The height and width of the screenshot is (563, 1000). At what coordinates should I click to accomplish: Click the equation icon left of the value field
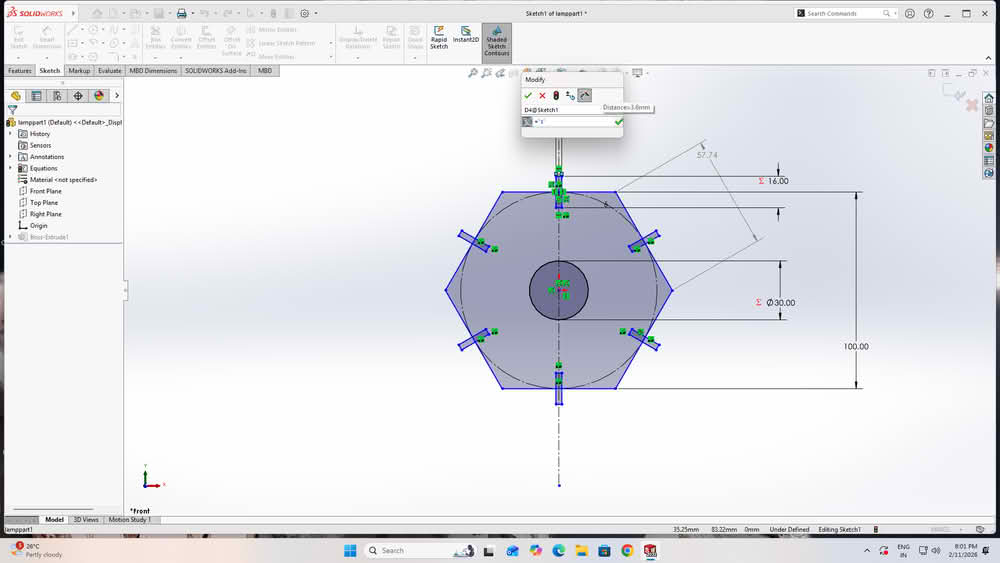pos(527,122)
